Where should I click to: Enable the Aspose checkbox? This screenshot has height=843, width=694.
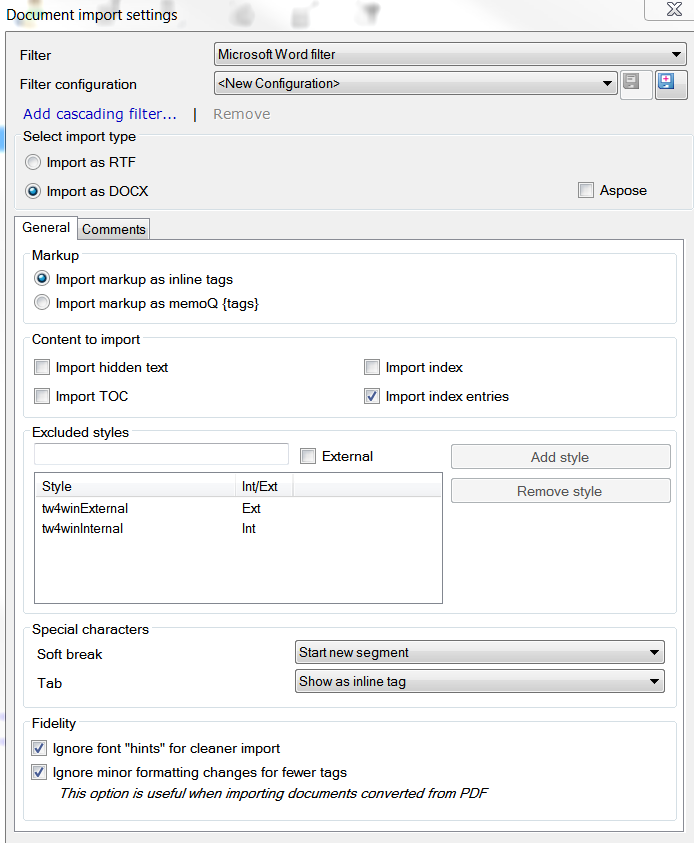click(x=586, y=190)
